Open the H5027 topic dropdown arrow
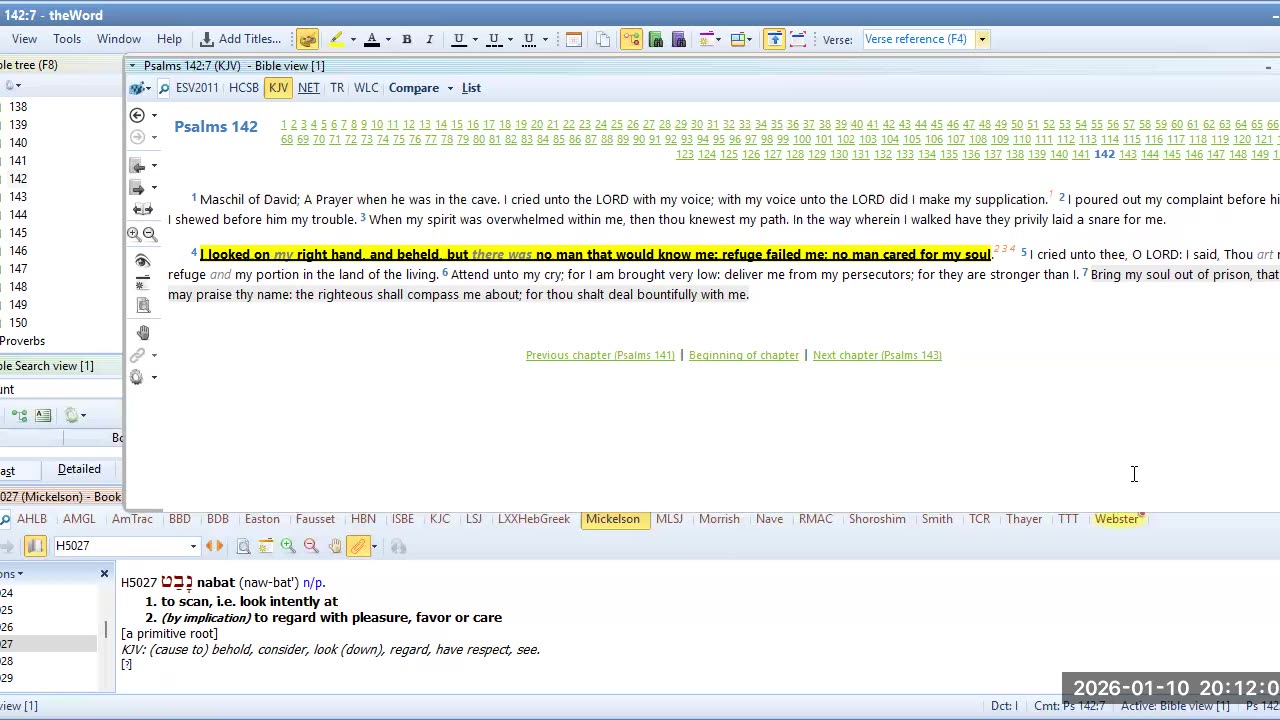Image resolution: width=1280 pixels, height=720 pixels. click(193, 546)
